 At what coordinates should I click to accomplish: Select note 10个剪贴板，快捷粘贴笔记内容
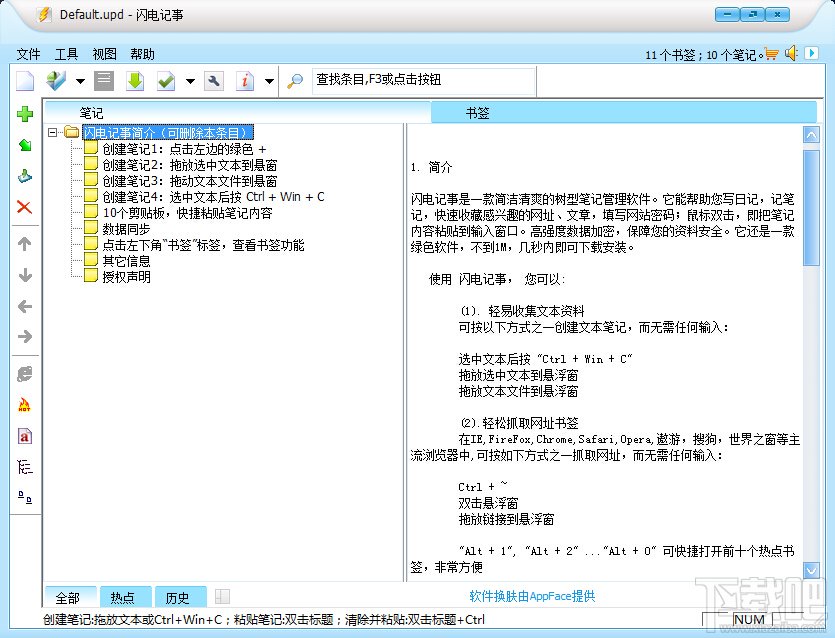point(187,213)
